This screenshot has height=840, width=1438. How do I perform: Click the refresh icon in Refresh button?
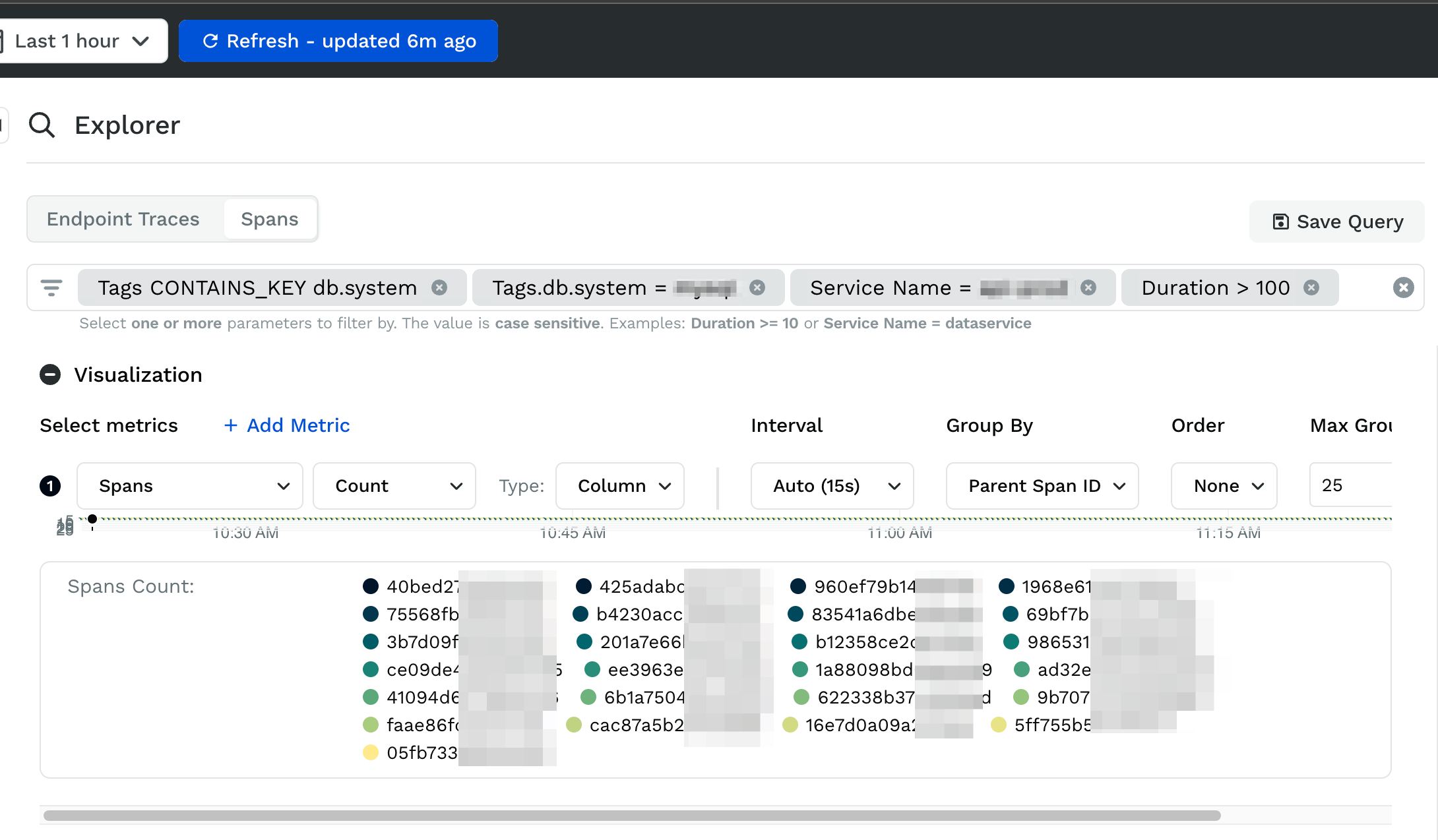(210, 40)
